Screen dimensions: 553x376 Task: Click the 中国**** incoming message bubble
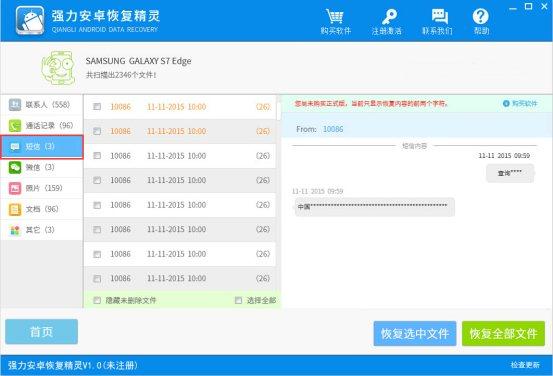[x=374, y=207]
